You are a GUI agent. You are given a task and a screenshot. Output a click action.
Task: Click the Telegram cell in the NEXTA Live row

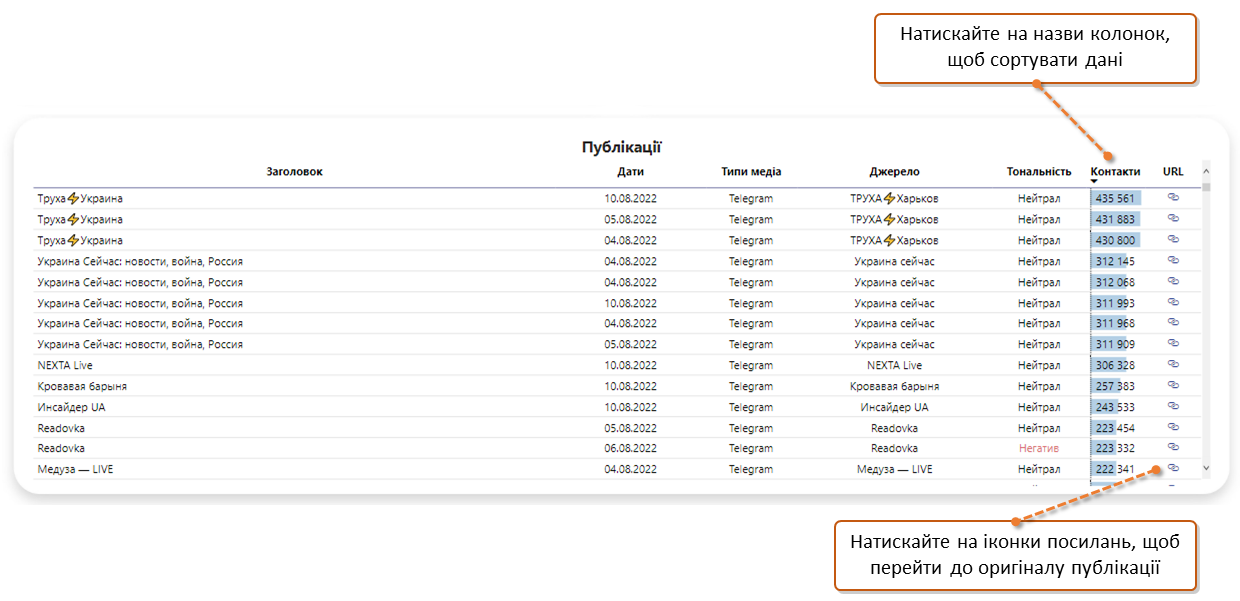(751, 366)
